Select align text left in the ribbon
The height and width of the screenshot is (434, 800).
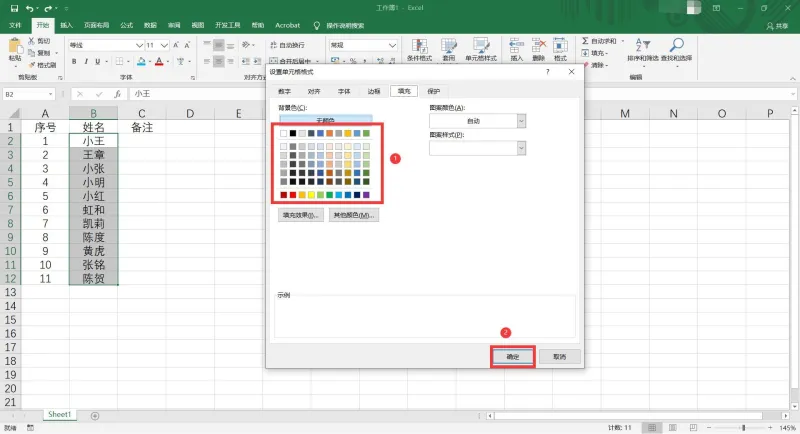click(207, 61)
